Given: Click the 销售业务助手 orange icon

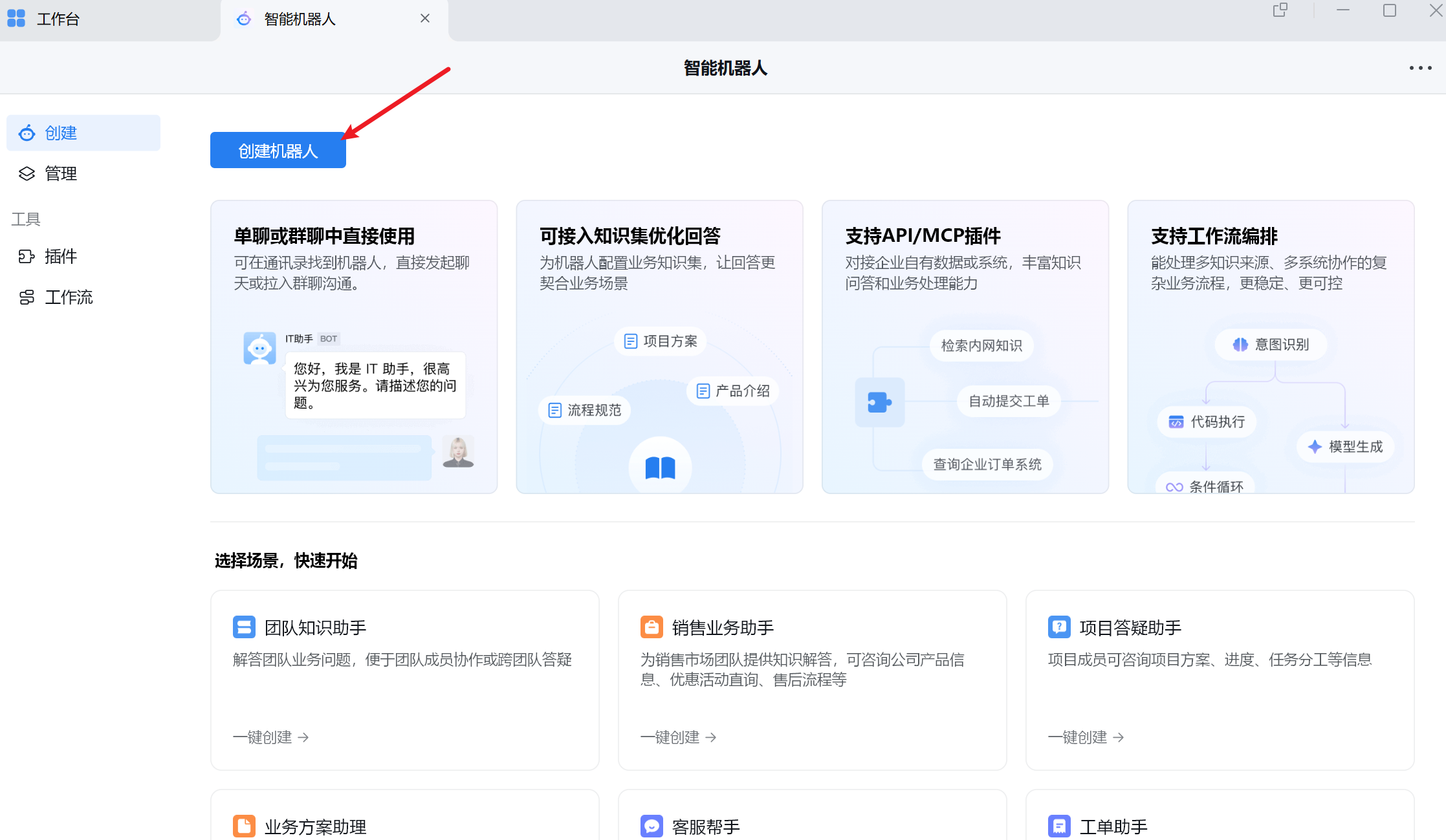Looking at the screenshot, I should 652,627.
